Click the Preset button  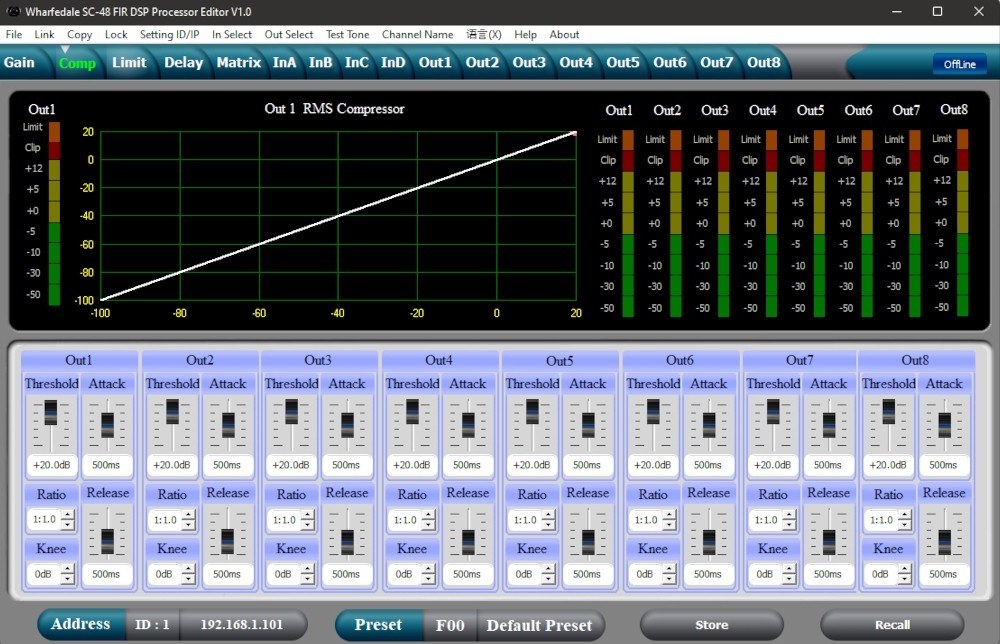tap(378, 625)
